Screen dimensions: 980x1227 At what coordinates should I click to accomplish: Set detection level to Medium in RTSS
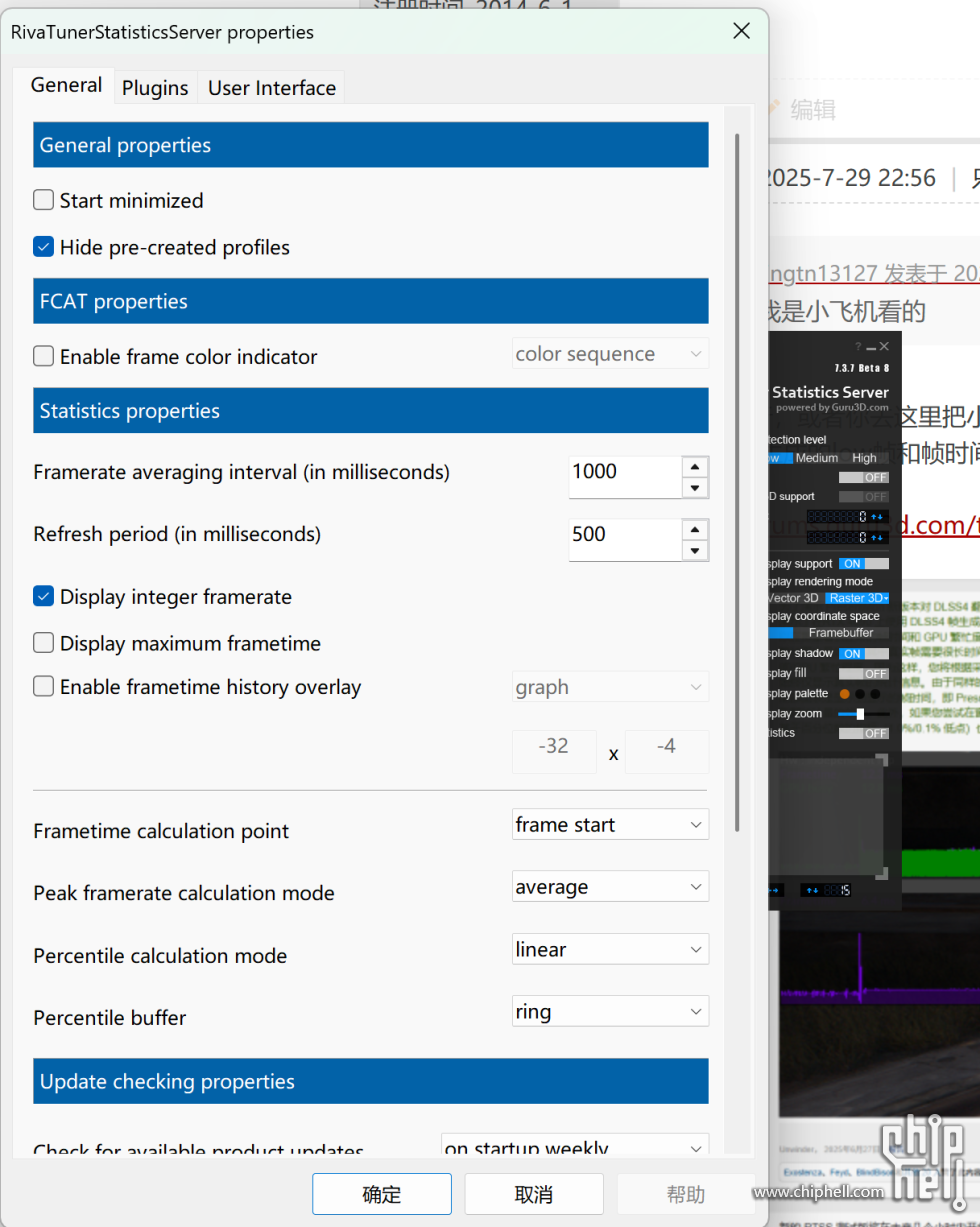pos(816,458)
